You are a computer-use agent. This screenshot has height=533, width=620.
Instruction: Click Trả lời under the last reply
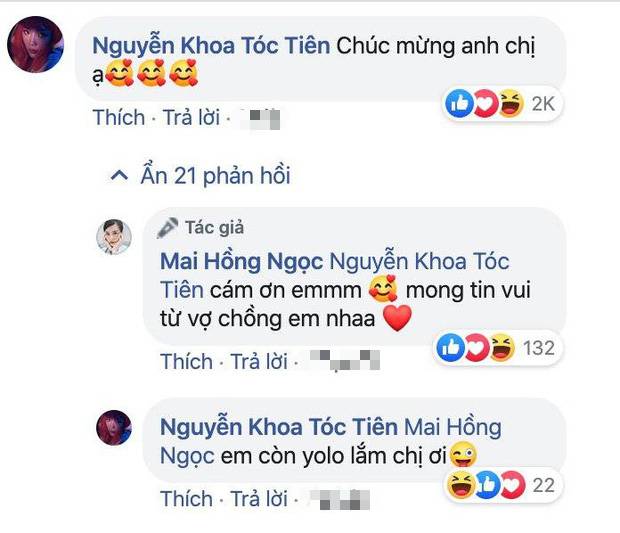(x=258, y=498)
